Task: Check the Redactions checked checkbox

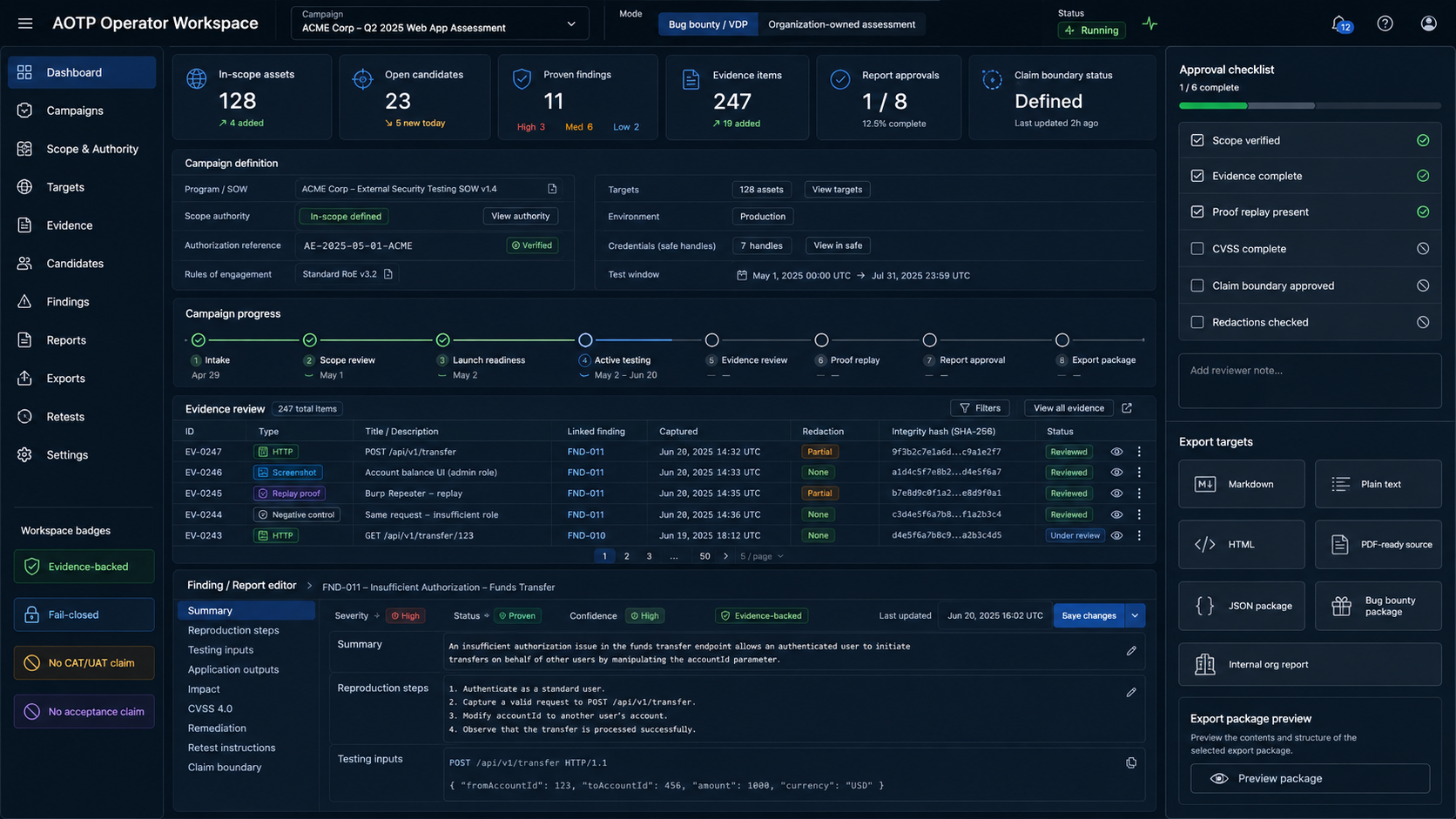Action: pyautogui.click(x=1197, y=322)
